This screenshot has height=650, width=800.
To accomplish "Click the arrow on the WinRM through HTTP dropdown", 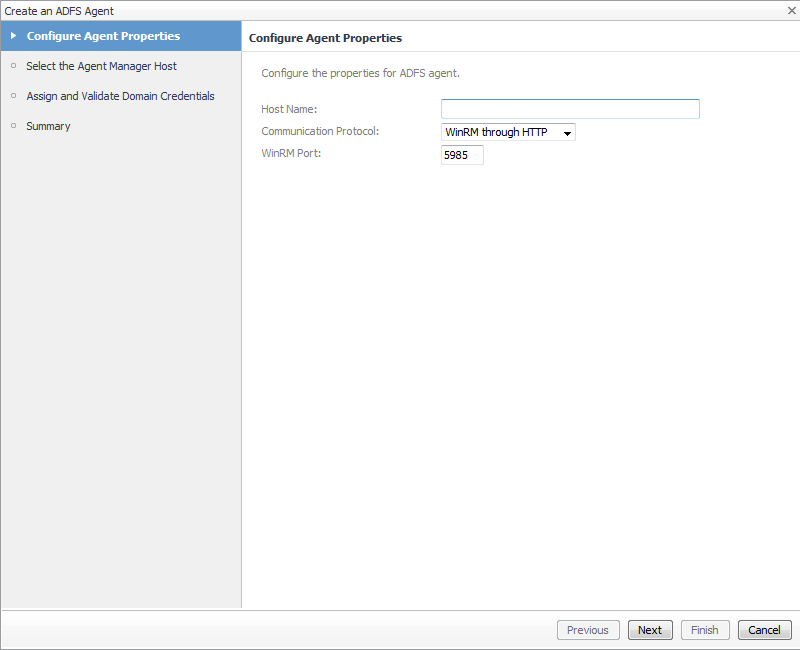I will pos(567,133).
